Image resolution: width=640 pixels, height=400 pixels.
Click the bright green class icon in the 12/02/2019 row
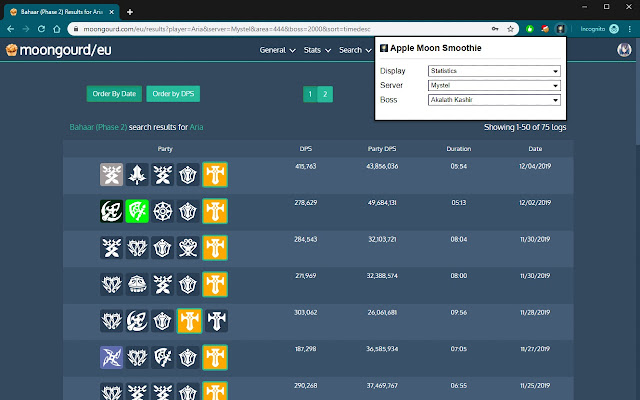[137, 212]
